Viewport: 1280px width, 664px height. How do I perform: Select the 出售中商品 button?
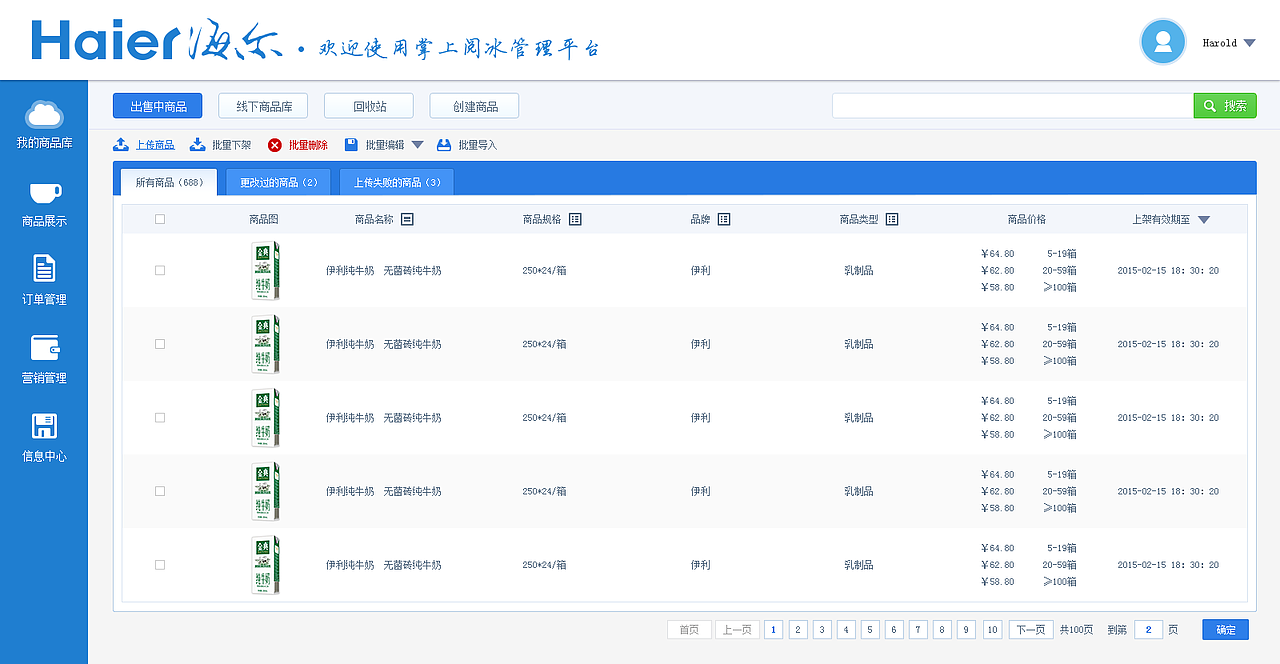(x=158, y=106)
